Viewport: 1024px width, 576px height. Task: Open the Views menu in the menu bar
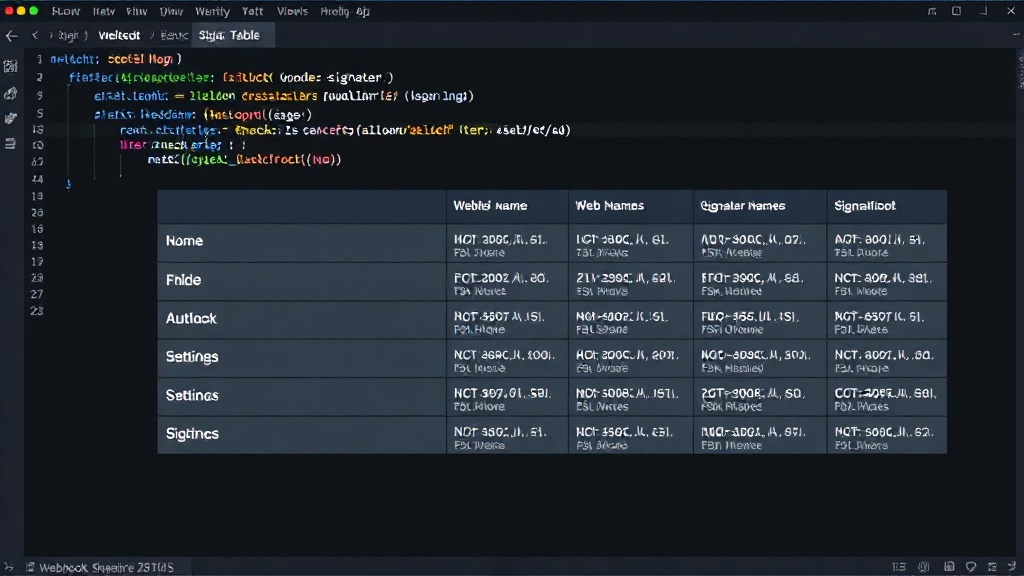[x=292, y=11]
